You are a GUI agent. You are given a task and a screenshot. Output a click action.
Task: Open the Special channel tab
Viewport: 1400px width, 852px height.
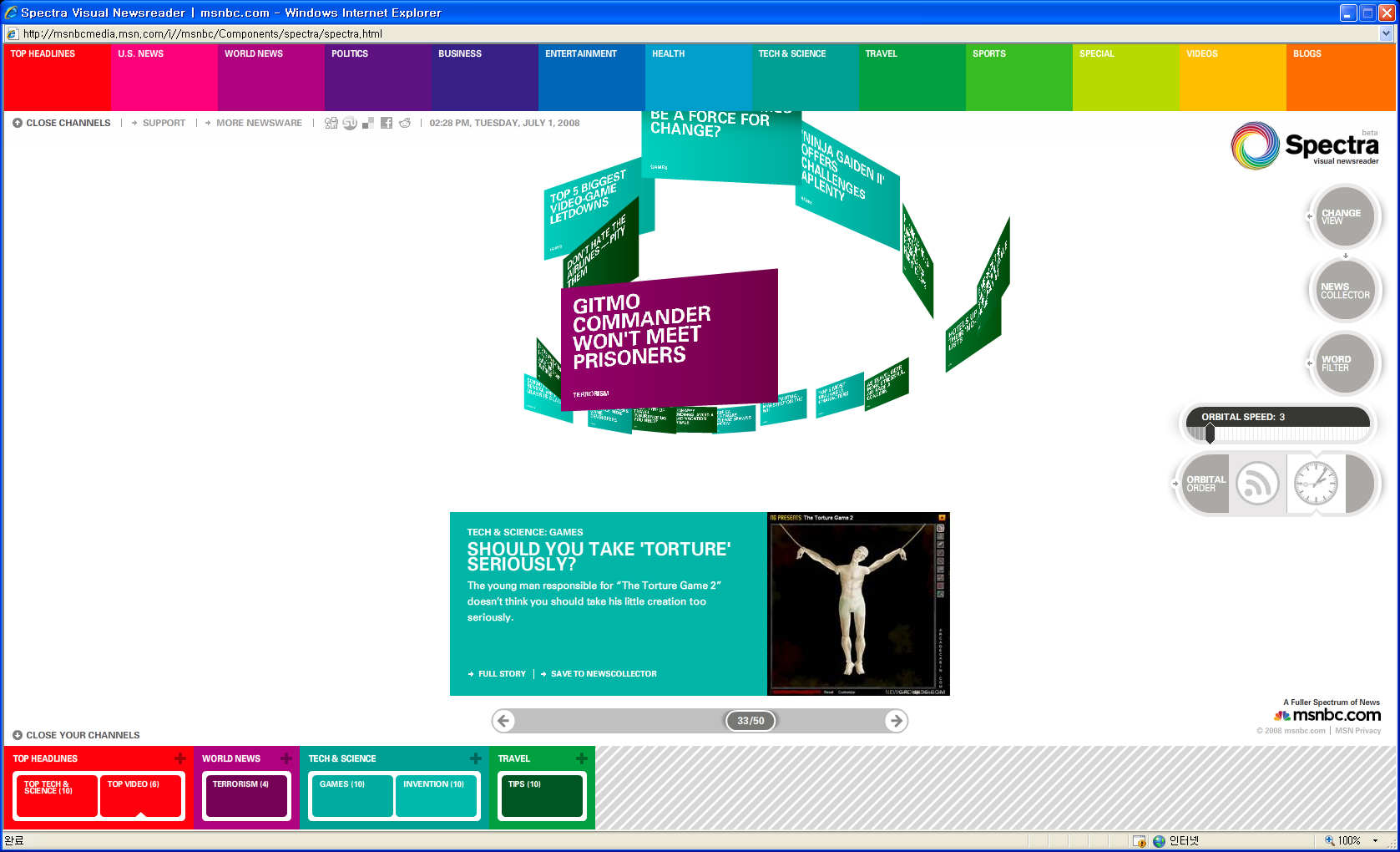pos(1126,77)
